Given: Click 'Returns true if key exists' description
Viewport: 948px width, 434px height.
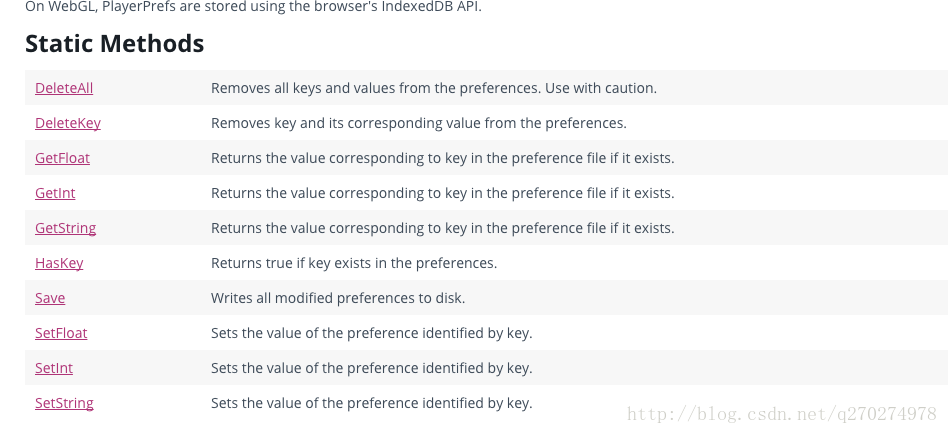Looking at the screenshot, I should pos(354,264).
